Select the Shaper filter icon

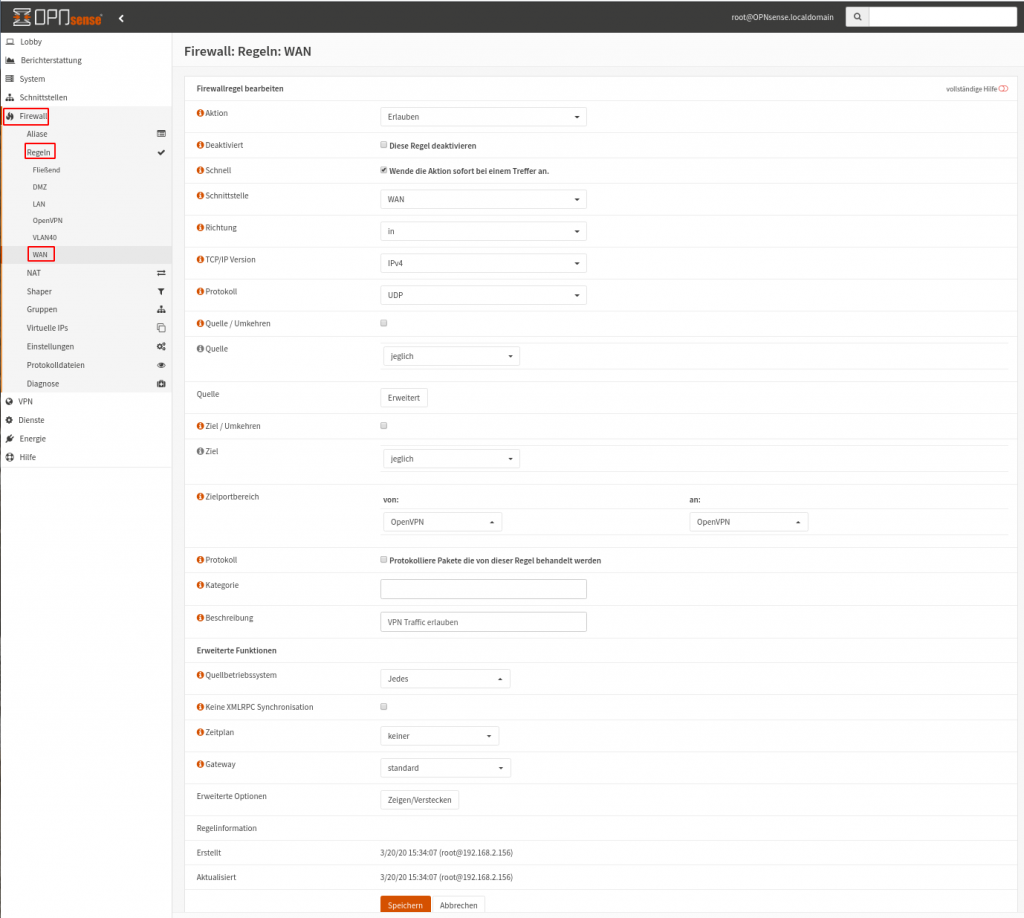(x=160, y=292)
